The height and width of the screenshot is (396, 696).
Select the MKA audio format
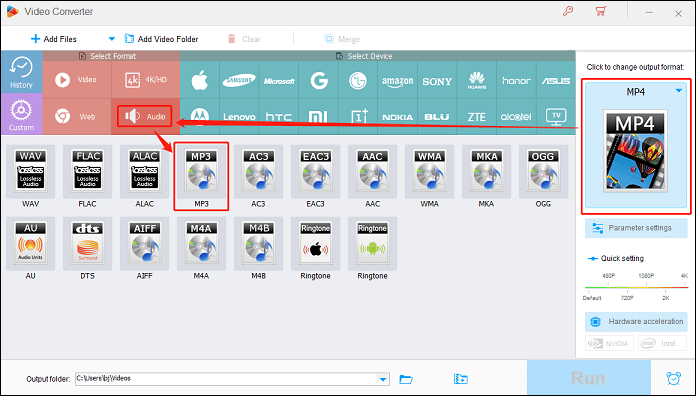pyautogui.click(x=486, y=171)
